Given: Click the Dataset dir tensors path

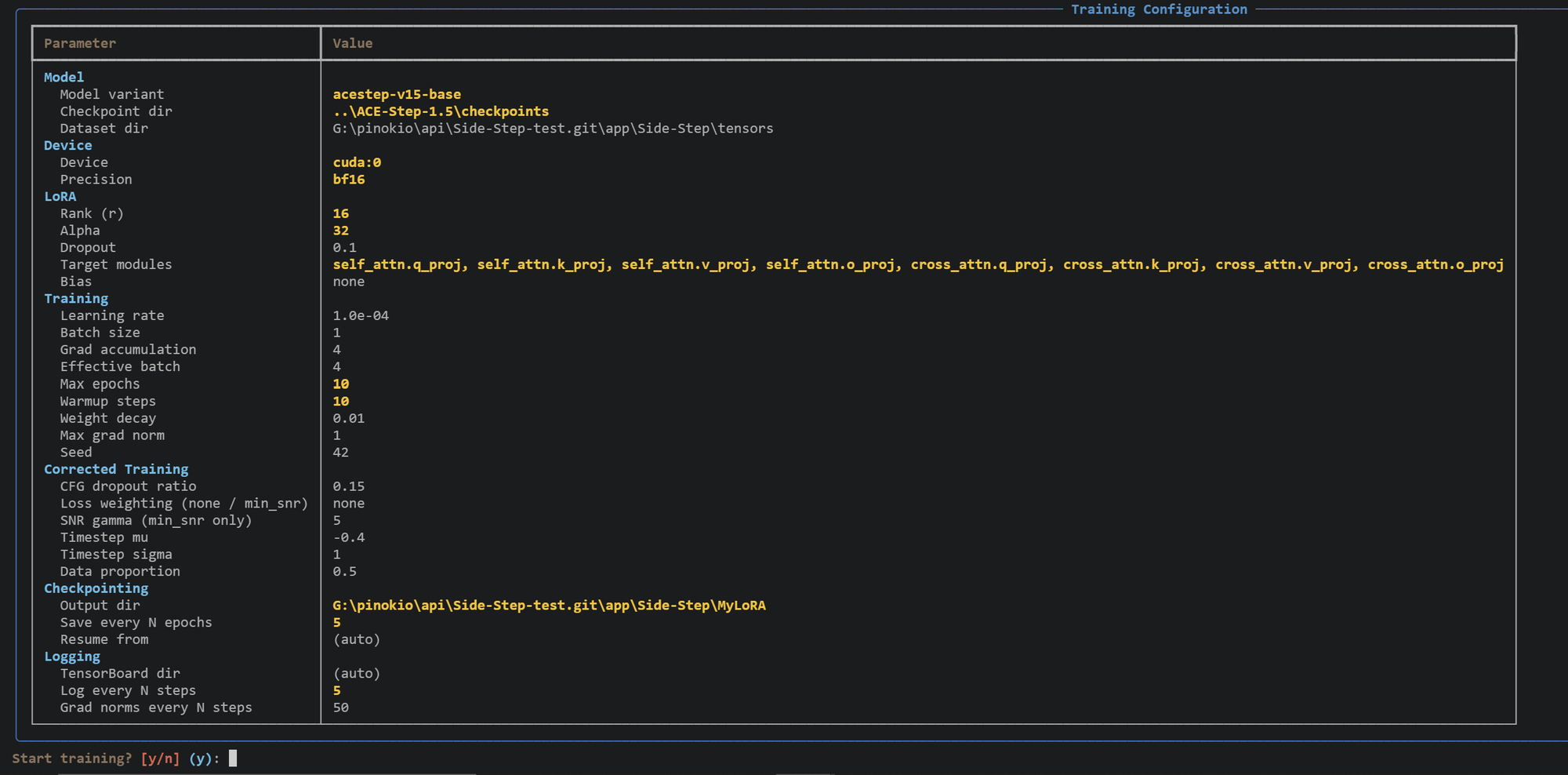Looking at the screenshot, I should tap(553, 128).
